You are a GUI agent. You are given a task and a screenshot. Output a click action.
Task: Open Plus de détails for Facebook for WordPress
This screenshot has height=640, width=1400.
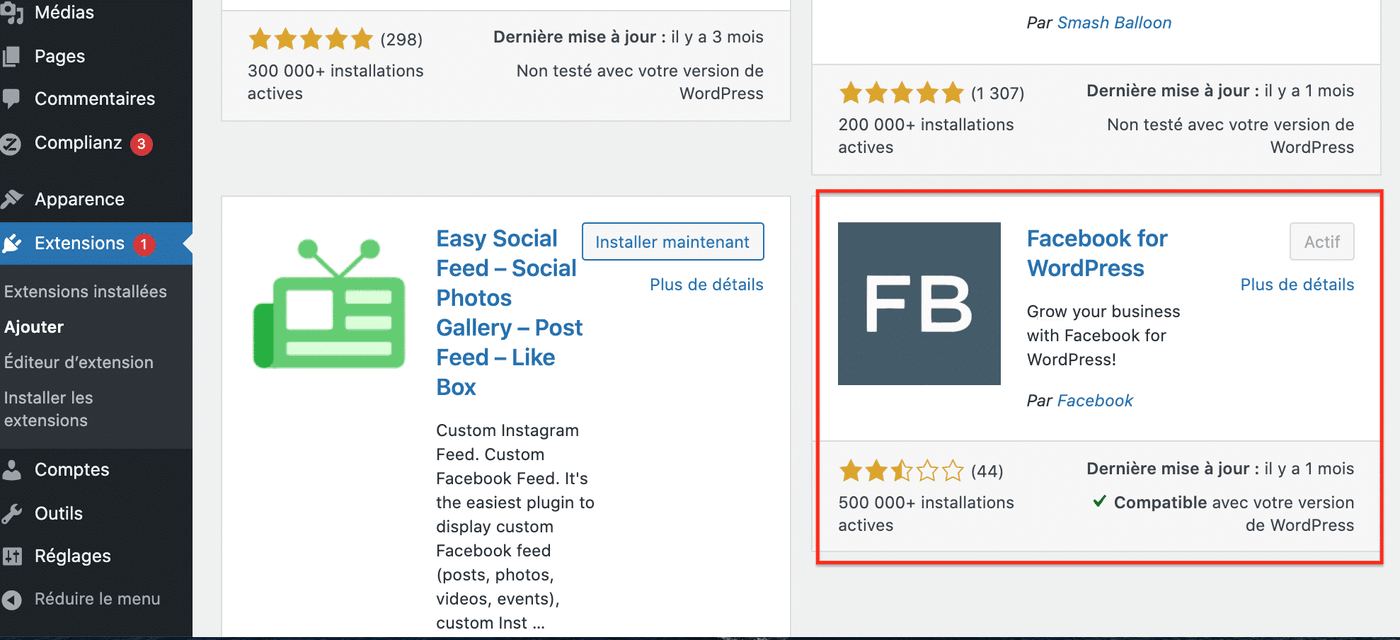pos(1297,284)
